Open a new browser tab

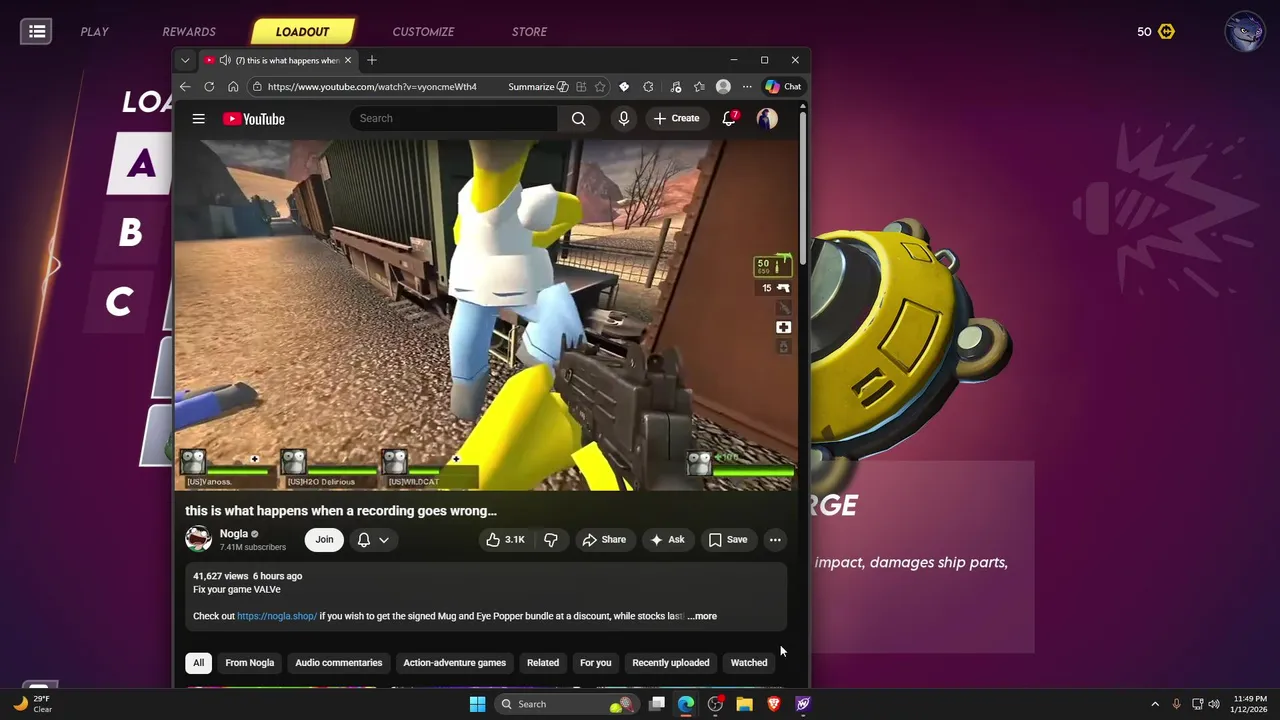[372, 60]
